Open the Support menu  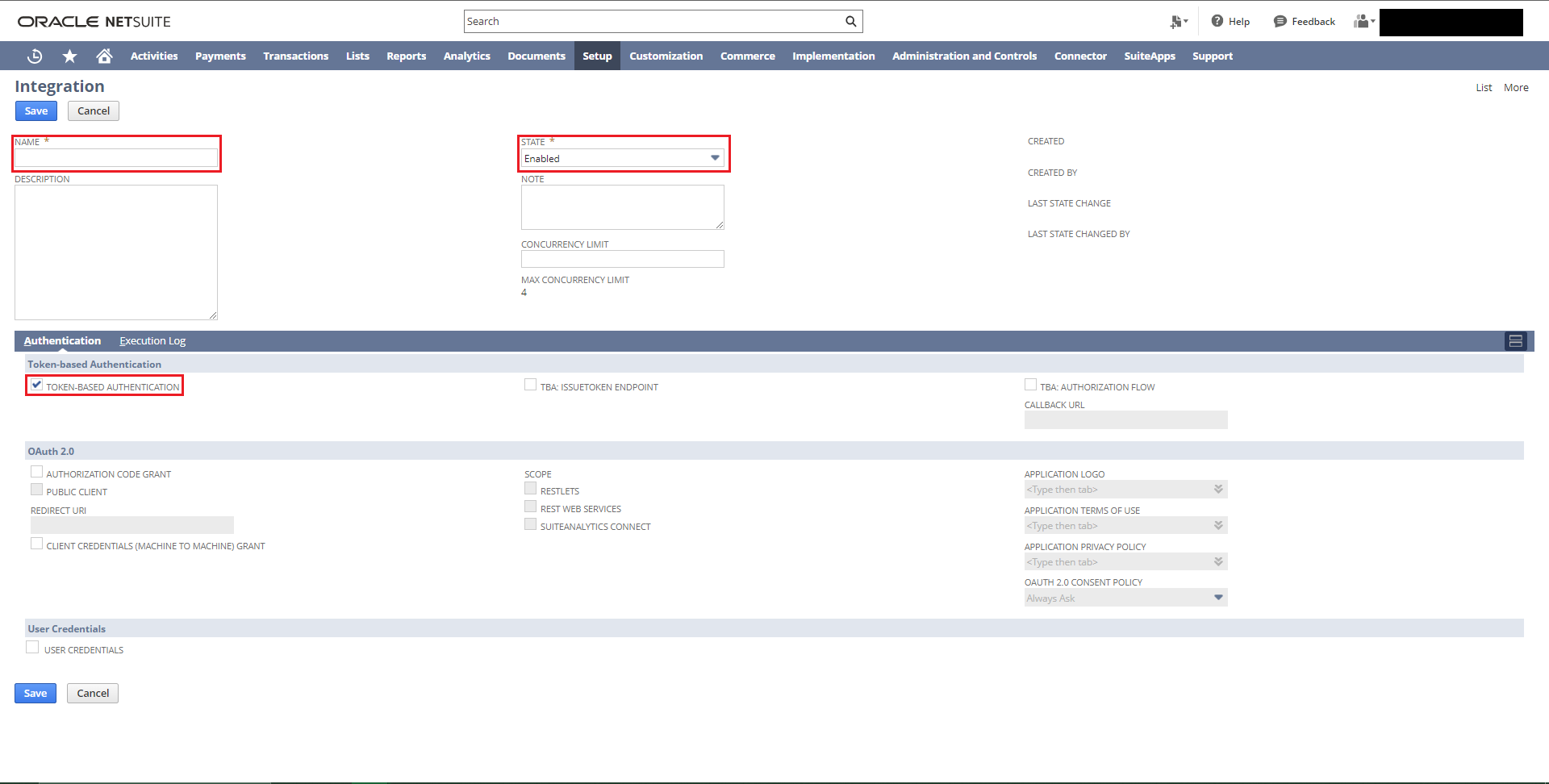coord(1213,56)
